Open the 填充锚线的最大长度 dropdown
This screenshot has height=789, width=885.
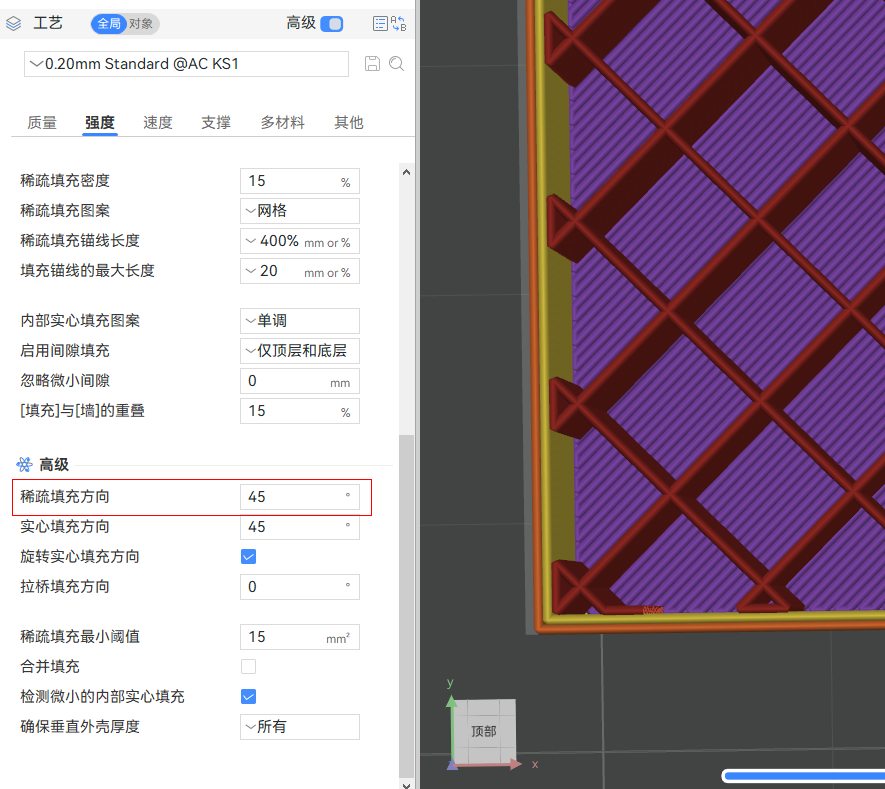coord(300,271)
